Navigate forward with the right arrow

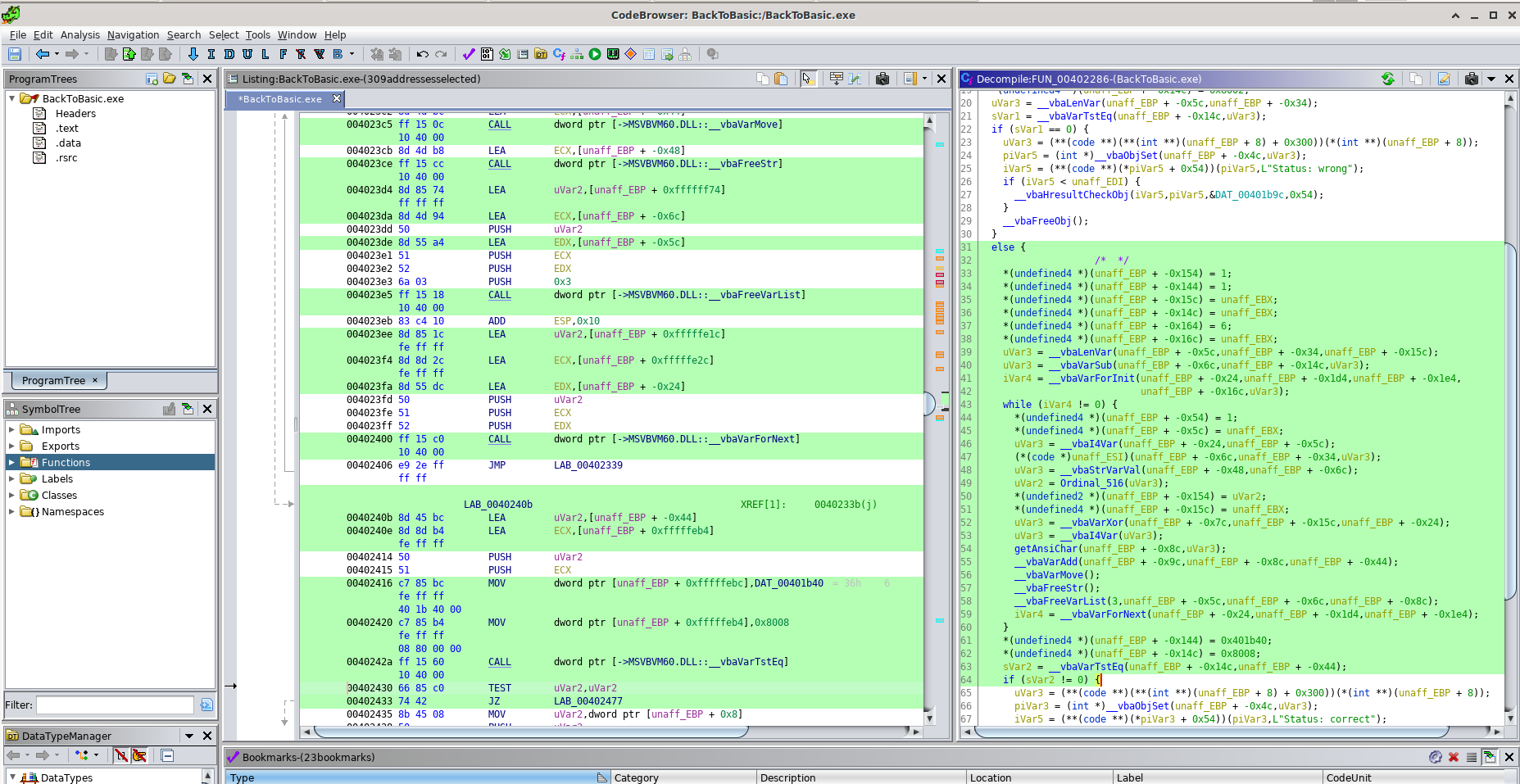72,54
